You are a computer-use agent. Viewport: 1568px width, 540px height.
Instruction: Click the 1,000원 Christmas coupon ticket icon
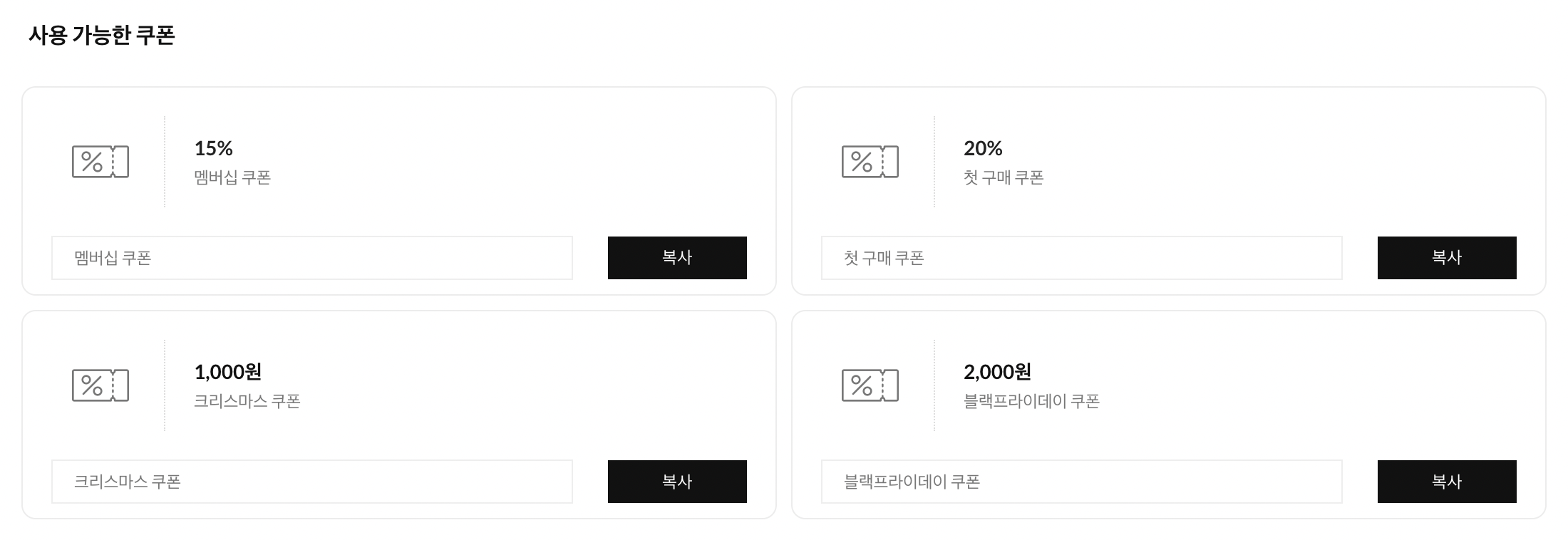(x=100, y=385)
